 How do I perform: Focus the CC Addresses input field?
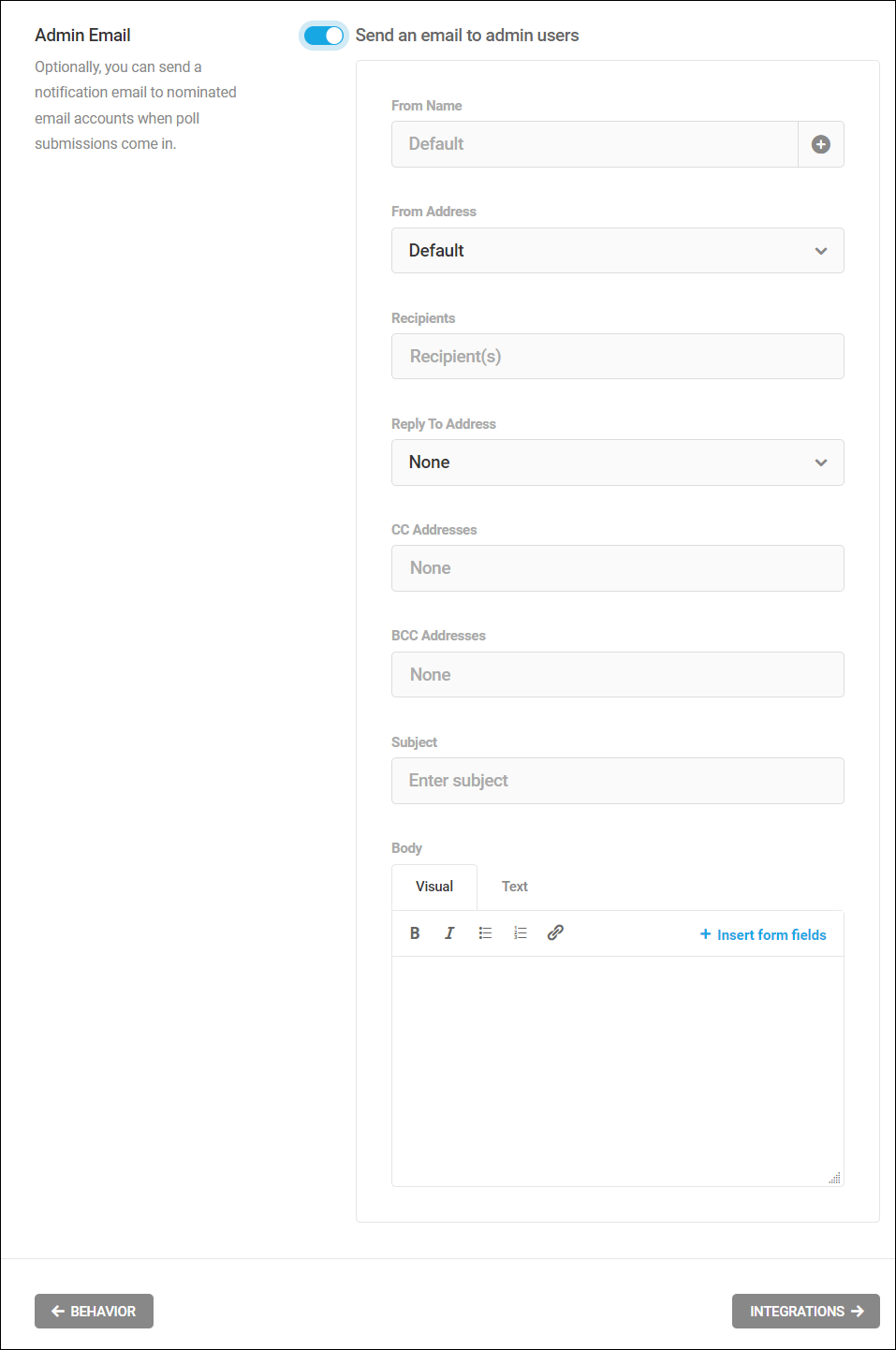pyautogui.click(x=618, y=568)
